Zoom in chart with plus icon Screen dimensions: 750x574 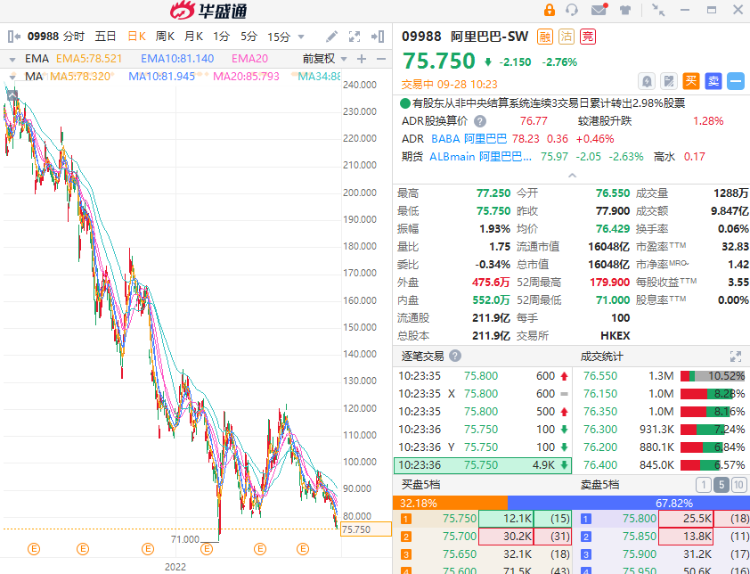pyautogui.click(x=362, y=59)
